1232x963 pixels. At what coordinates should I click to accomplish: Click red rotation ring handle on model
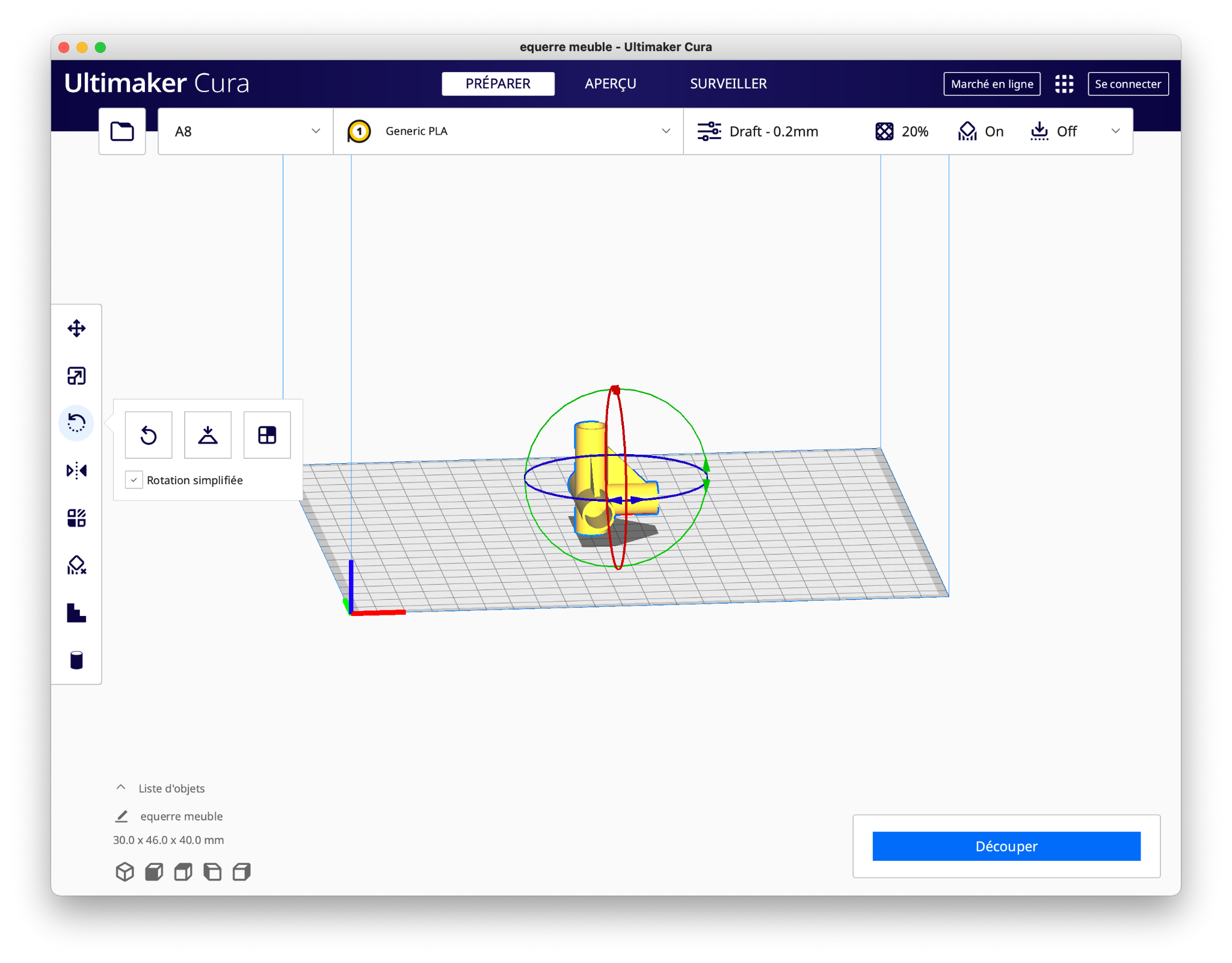coord(615,390)
